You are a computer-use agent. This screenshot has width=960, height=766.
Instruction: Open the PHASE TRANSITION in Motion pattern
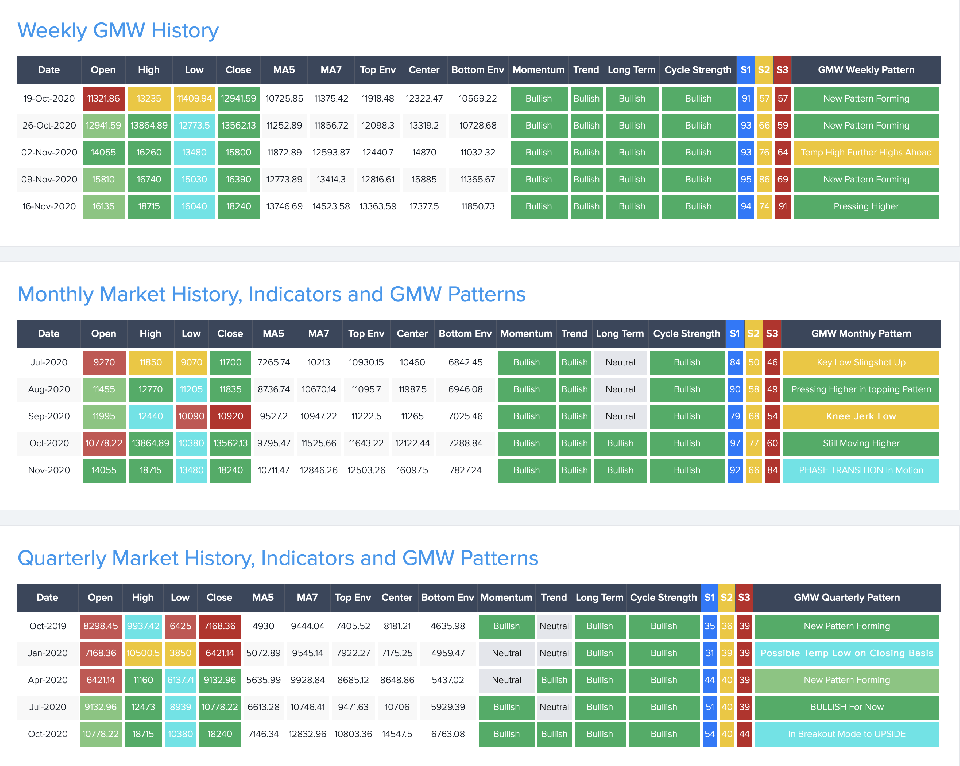click(861, 470)
